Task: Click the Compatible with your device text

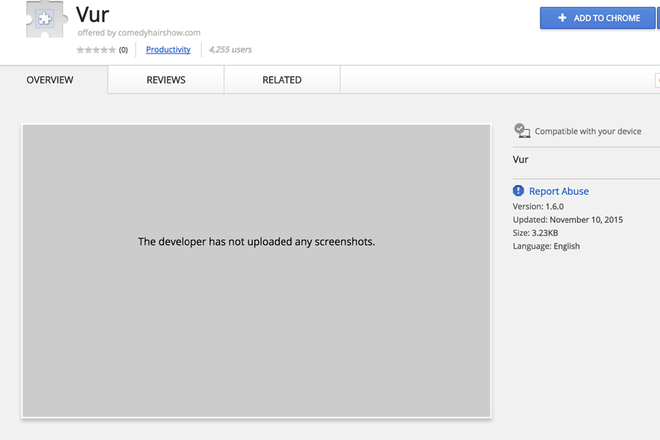Action: click(x=588, y=131)
